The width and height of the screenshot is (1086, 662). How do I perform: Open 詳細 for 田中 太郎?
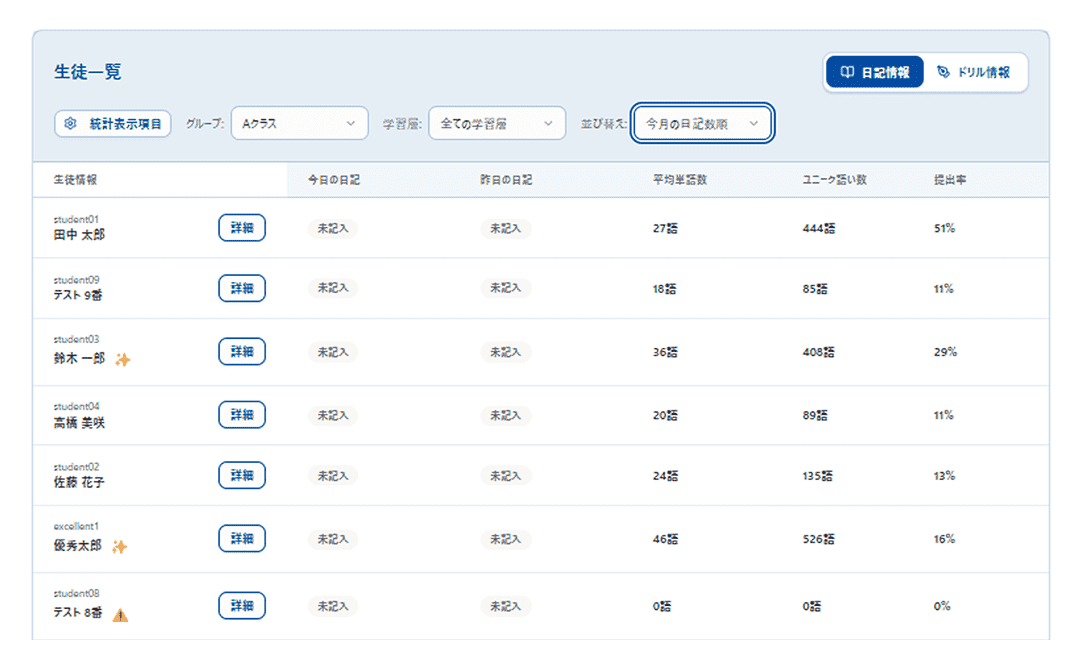(242, 228)
